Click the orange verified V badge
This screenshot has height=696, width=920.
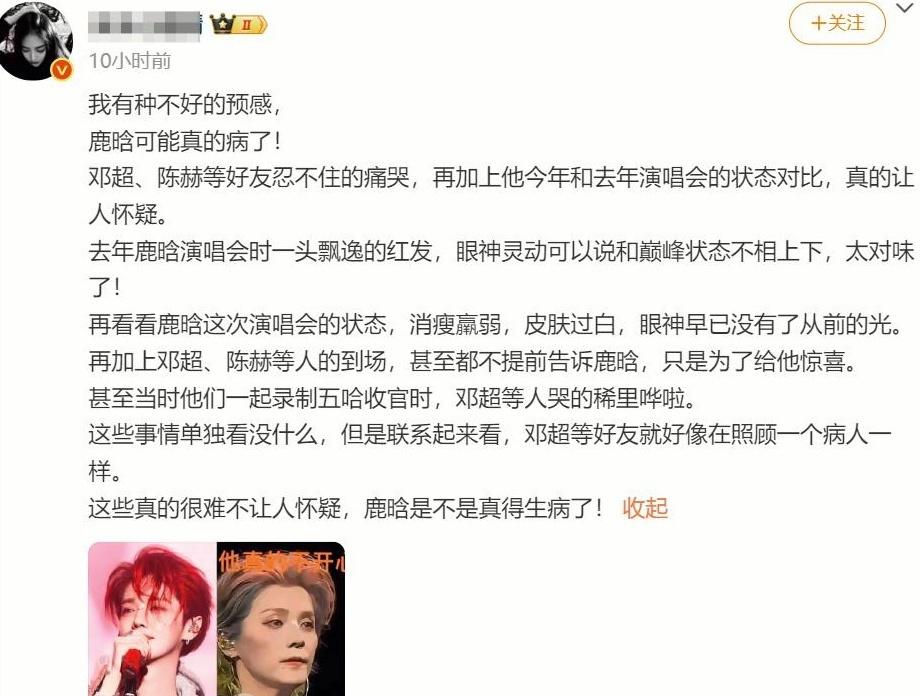(x=62, y=70)
